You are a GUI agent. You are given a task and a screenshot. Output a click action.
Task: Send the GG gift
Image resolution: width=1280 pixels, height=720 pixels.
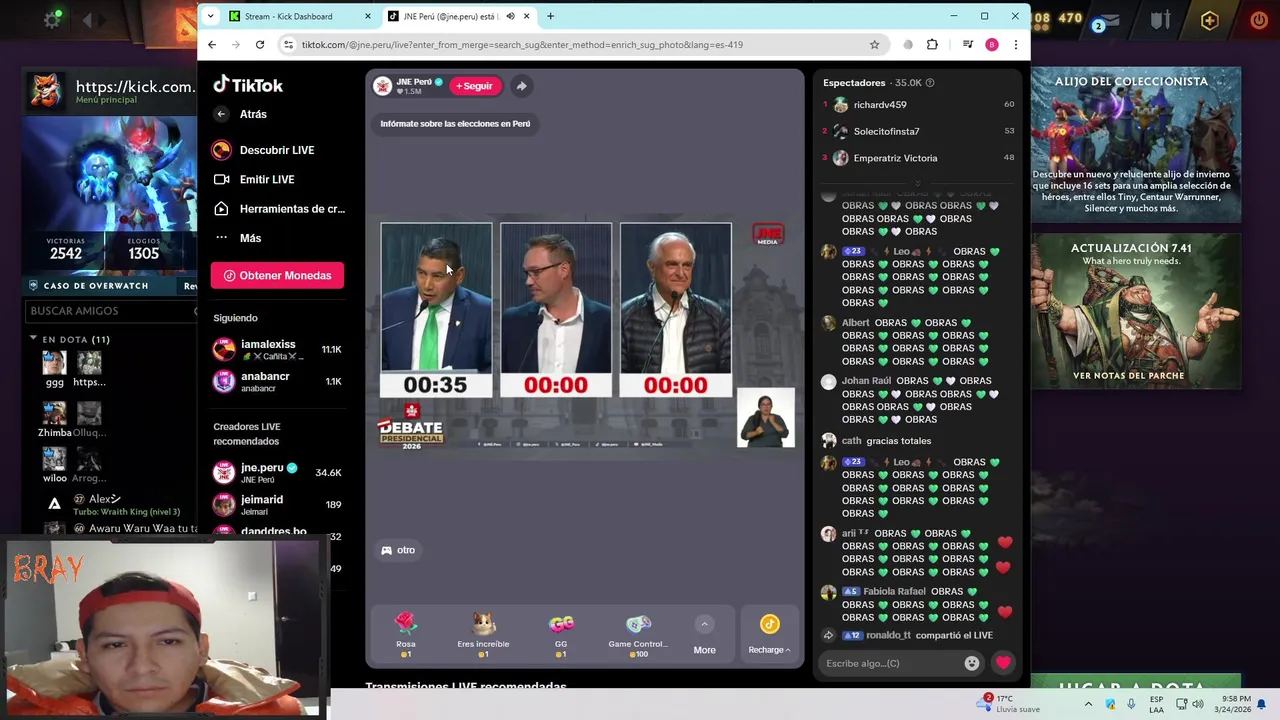pyautogui.click(x=561, y=634)
